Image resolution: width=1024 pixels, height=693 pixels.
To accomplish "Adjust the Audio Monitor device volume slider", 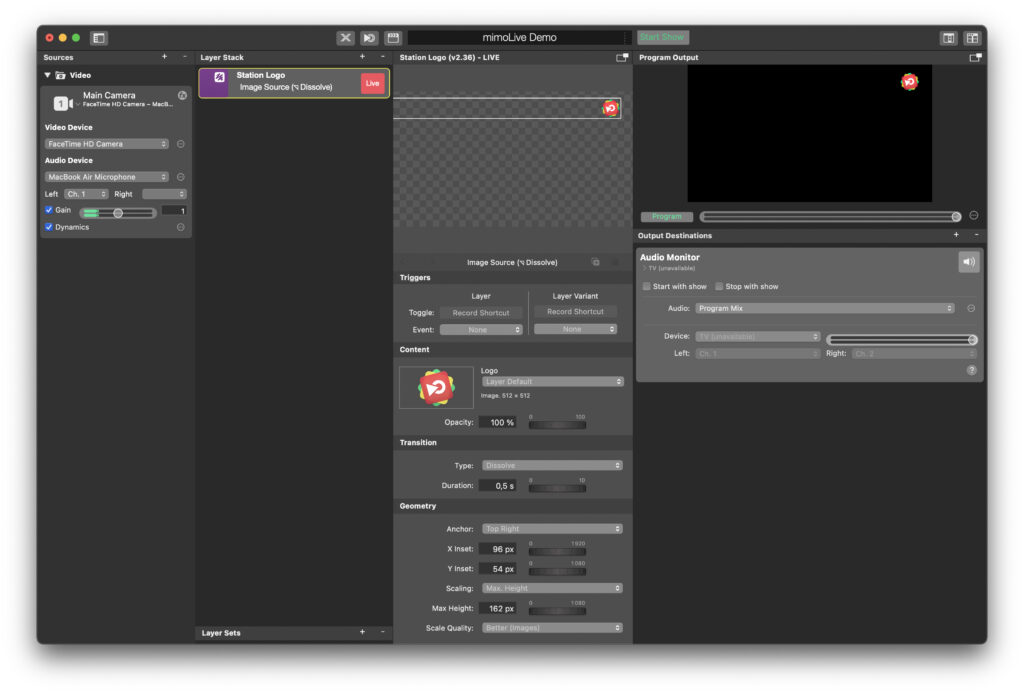I will click(902, 340).
